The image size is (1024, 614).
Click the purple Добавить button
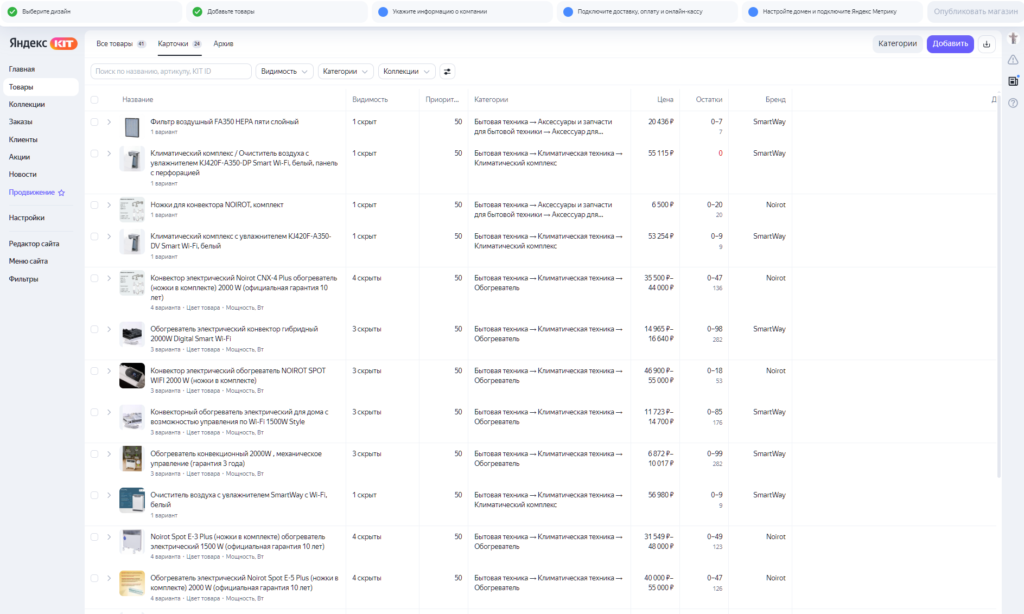tap(950, 44)
